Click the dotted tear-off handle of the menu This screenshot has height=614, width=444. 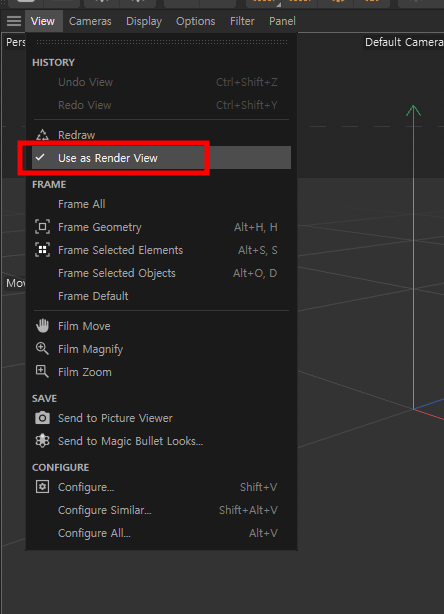[x=161, y=42]
